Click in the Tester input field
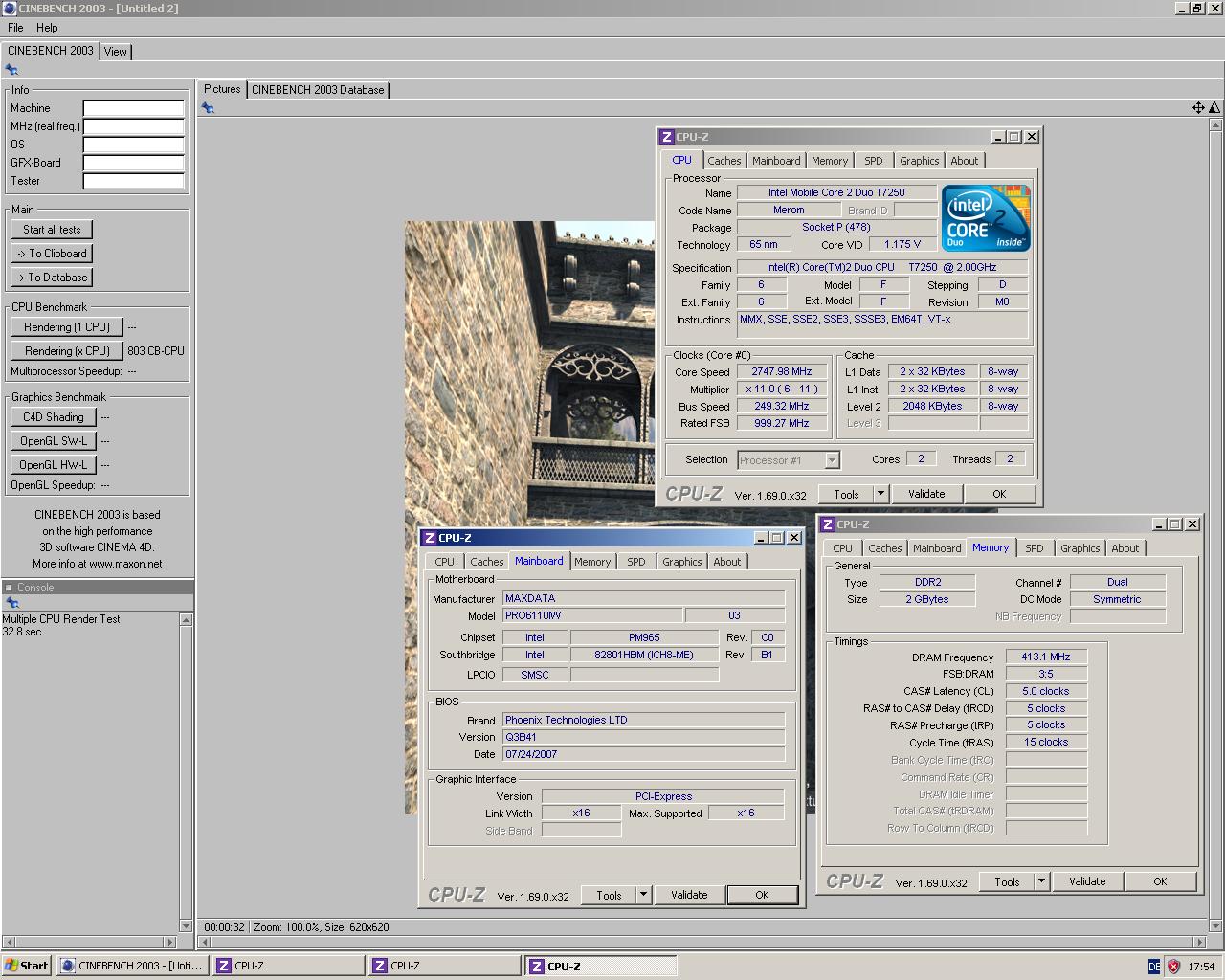The image size is (1225, 980). click(x=133, y=181)
